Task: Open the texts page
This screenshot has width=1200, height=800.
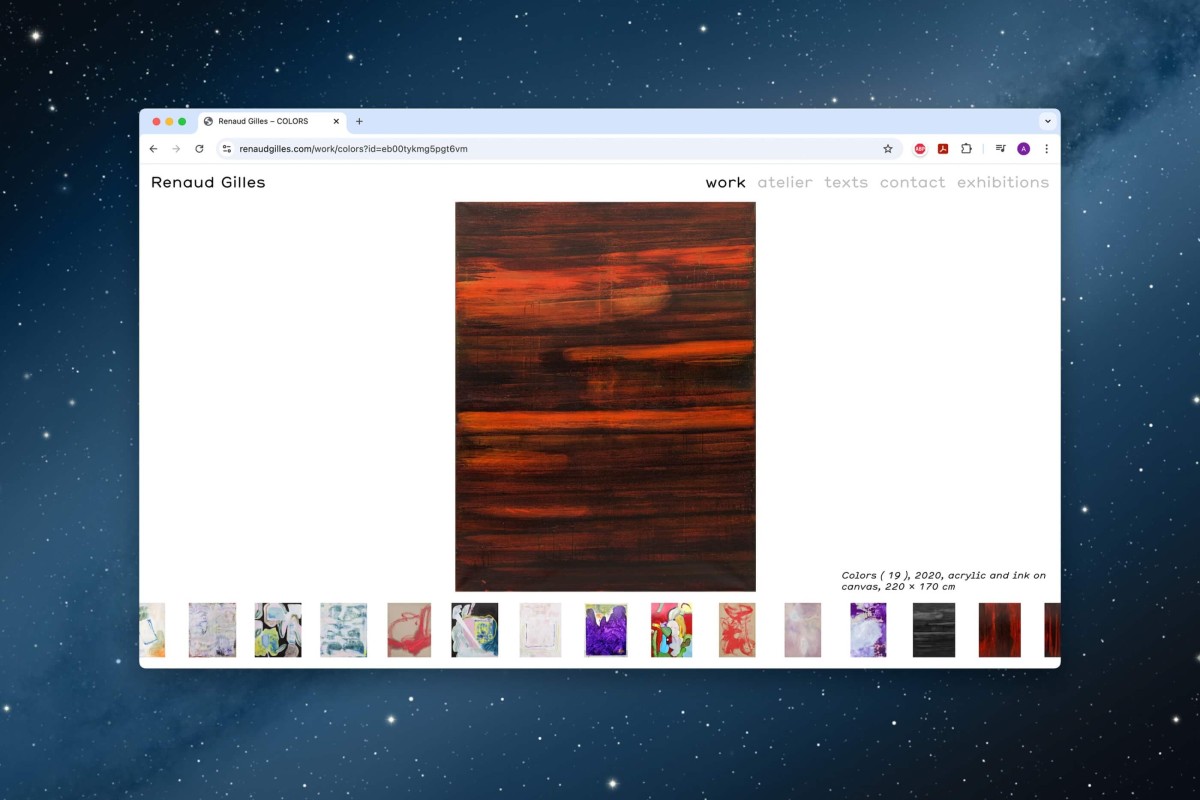Action: (x=846, y=182)
